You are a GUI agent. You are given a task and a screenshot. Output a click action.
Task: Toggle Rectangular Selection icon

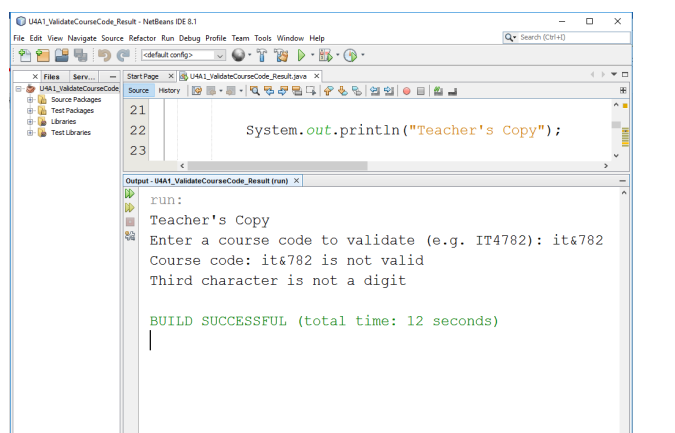311,91
